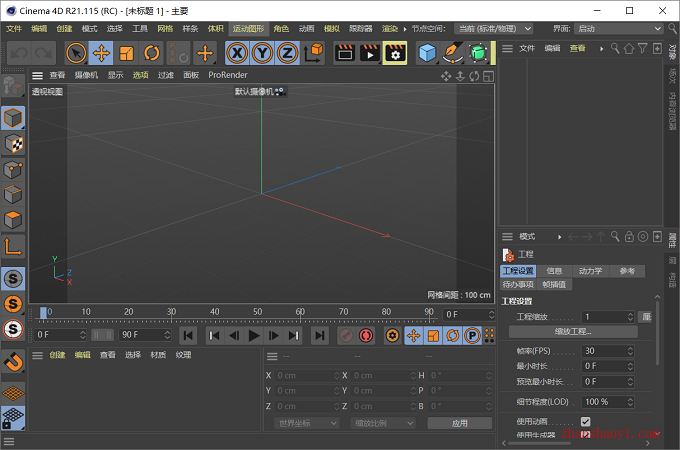Open the 节点空间 dropdown 当前(标准/物理)
The width and height of the screenshot is (680, 450).
pyautogui.click(x=494, y=29)
